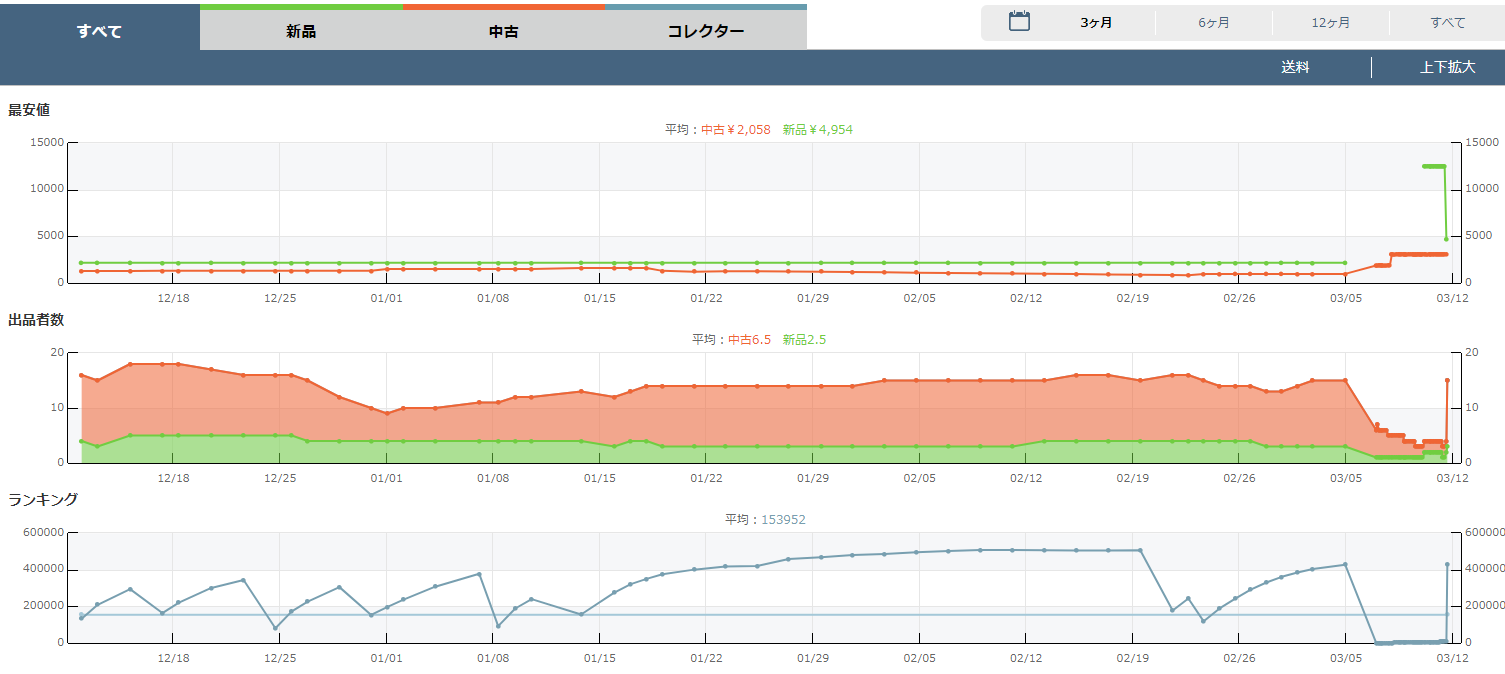Click 中古 ¥2,058 average price legend
Screen dimensions: 1505x674
[735, 129]
